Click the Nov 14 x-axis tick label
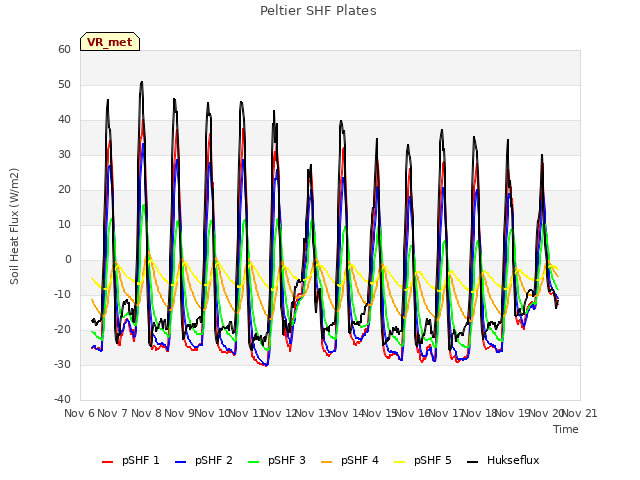This screenshot has height=480, width=640. 346,413
